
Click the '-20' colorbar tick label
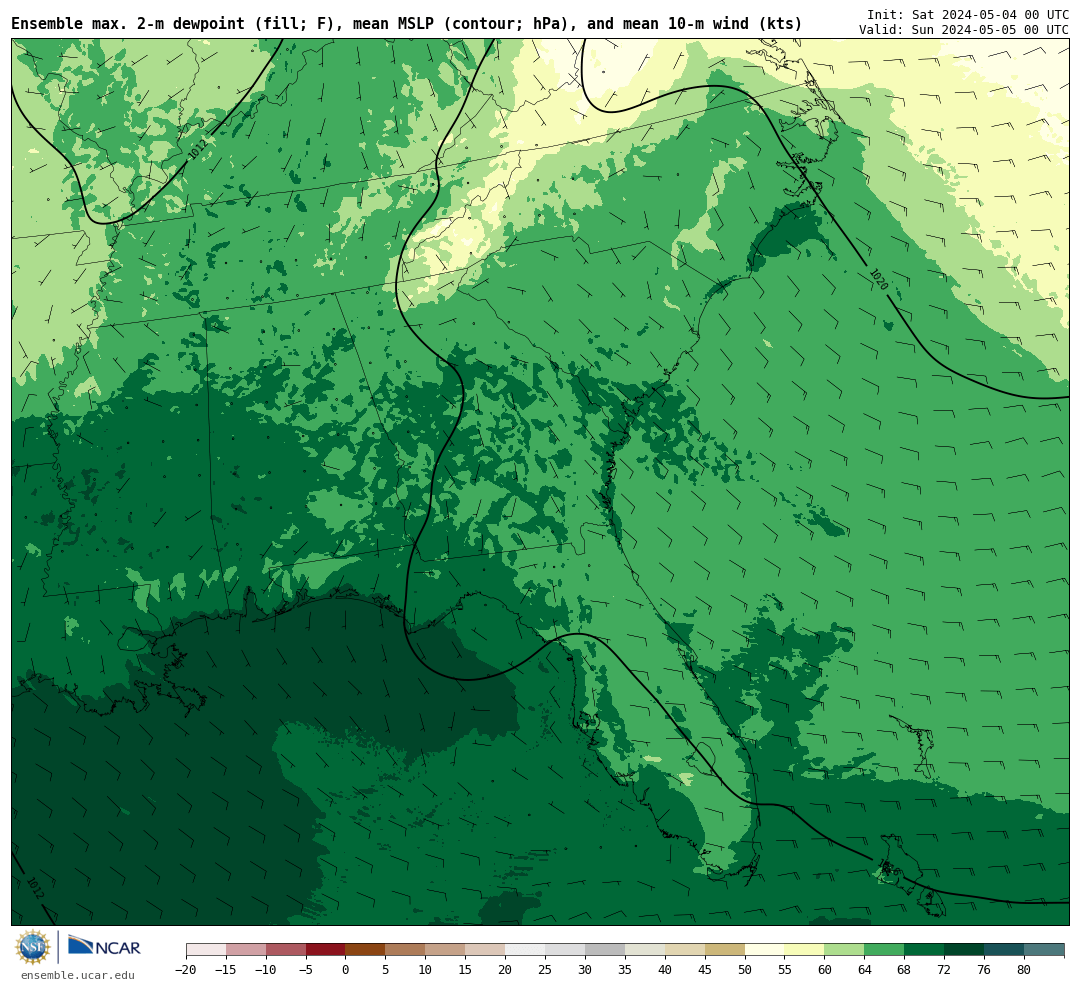[x=186, y=970]
